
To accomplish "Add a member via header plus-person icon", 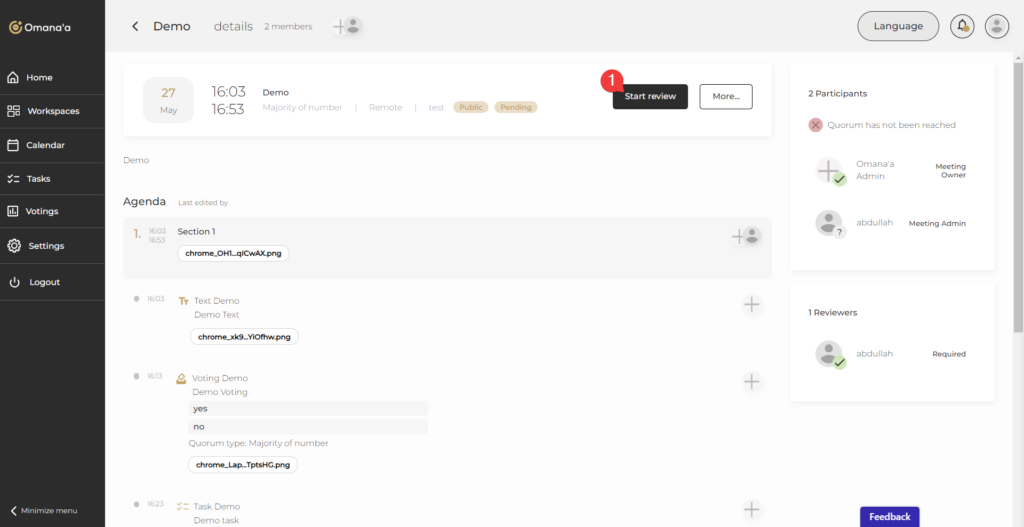I will point(346,27).
